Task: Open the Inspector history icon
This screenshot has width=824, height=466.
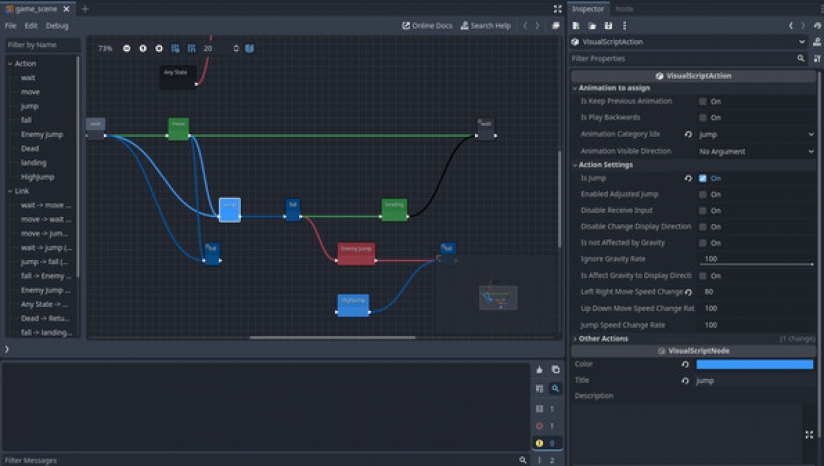Action: pos(817,25)
